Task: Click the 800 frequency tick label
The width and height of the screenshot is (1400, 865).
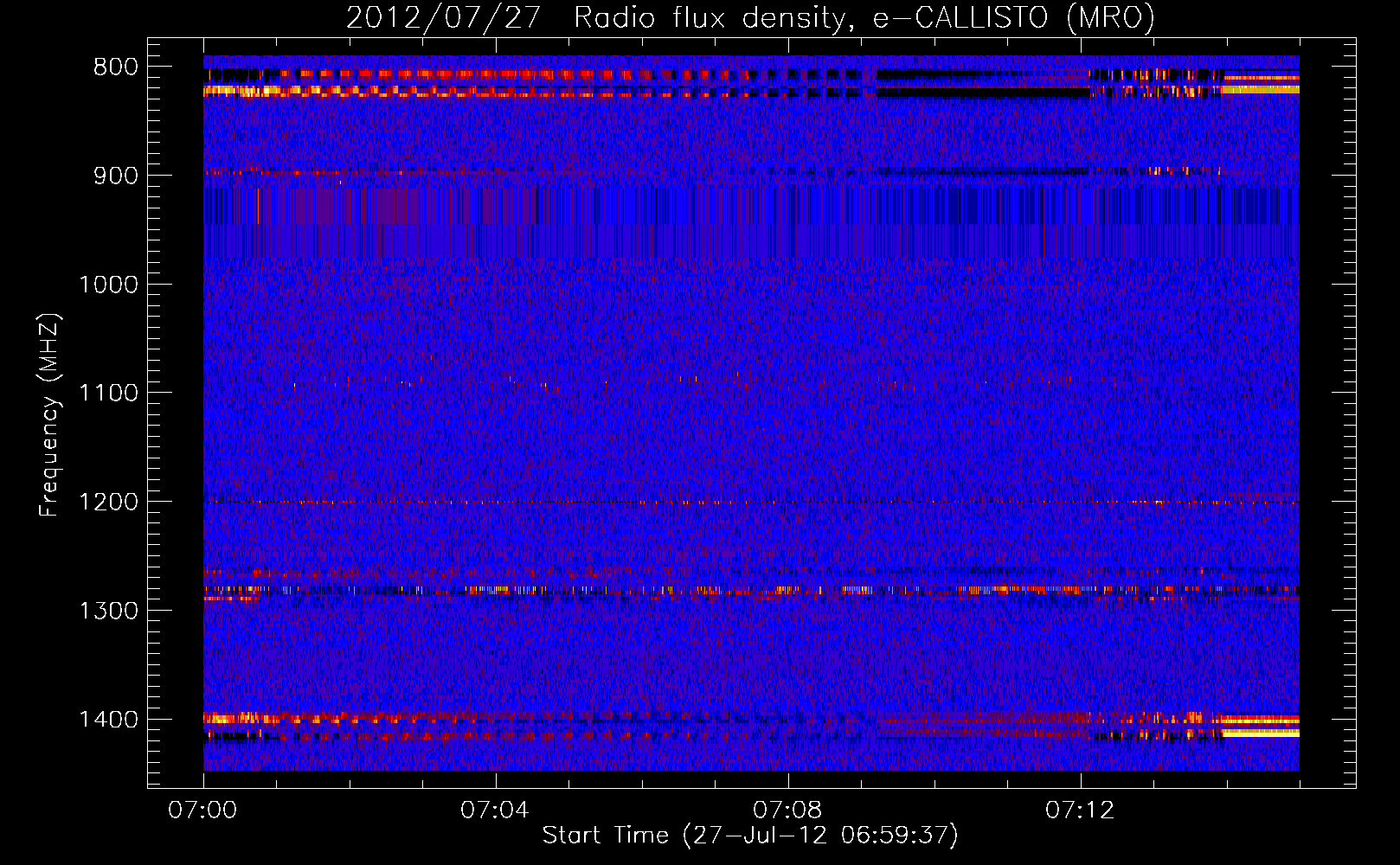Action: pyautogui.click(x=116, y=67)
